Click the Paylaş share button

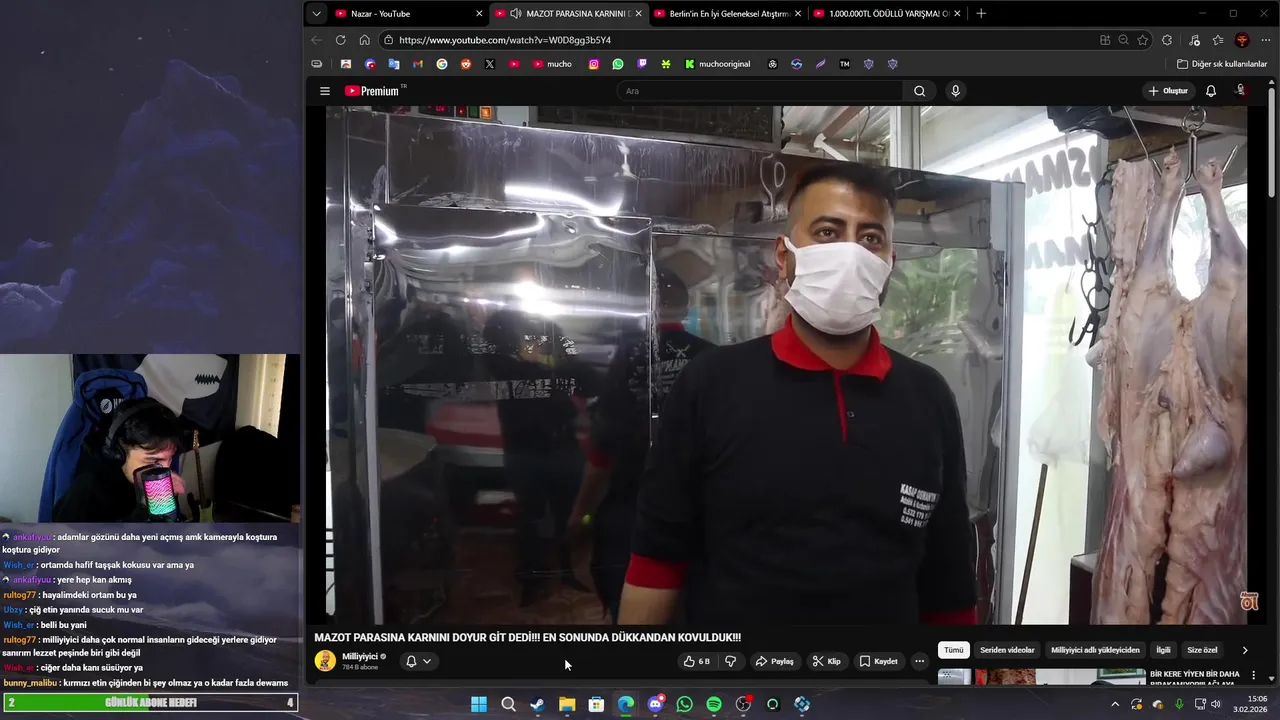[774, 661]
